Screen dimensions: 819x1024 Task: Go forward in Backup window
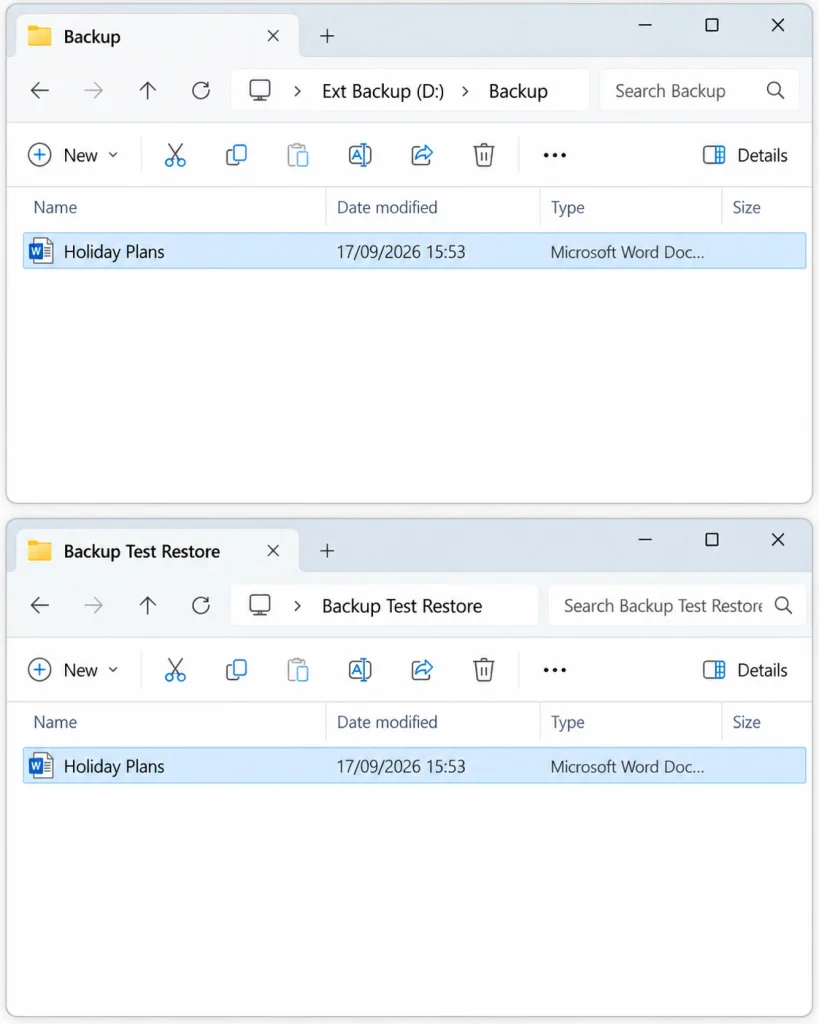93,90
